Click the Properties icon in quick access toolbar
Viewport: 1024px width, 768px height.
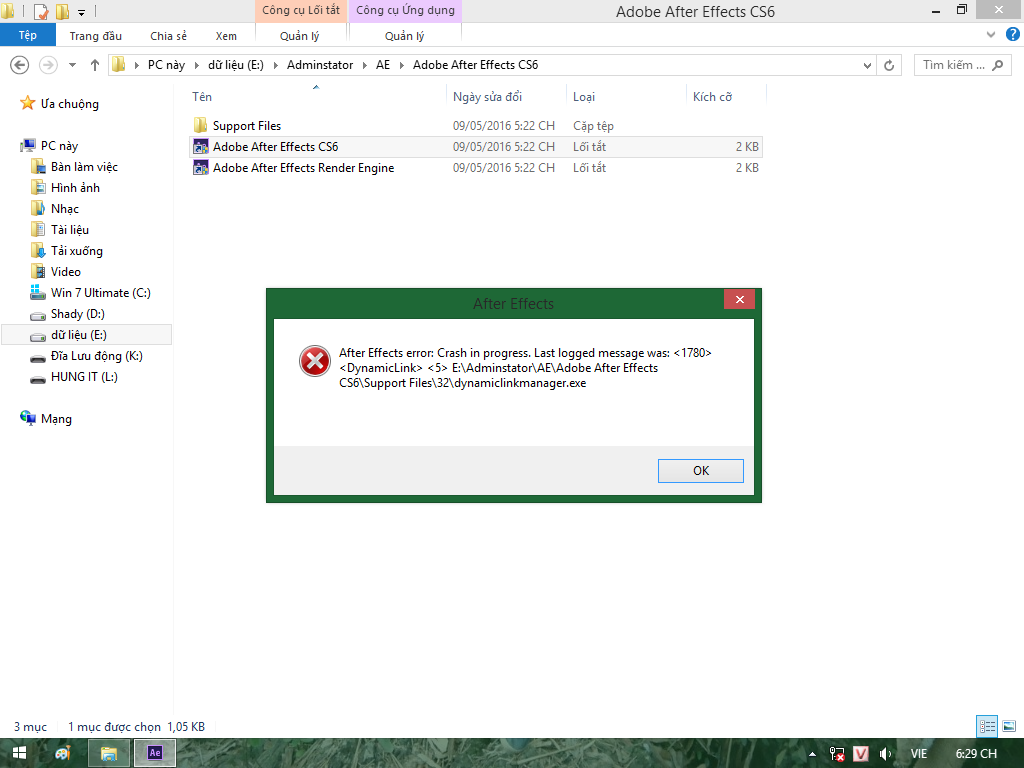[x=41, y=12]
